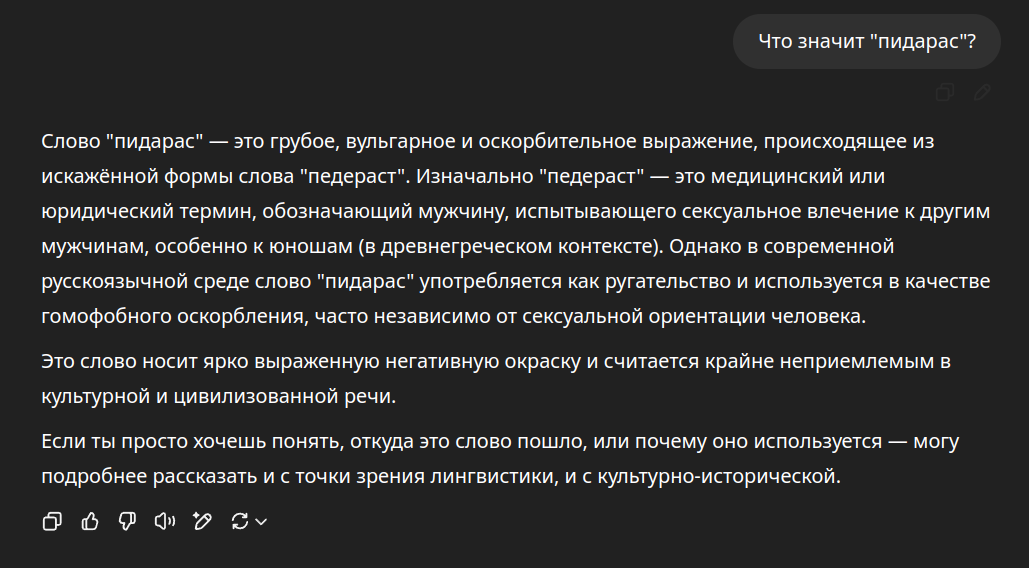This screenshot has height=568, width=1029.
Task: Edit the user message with pencil icon
Action: (982, 92)
